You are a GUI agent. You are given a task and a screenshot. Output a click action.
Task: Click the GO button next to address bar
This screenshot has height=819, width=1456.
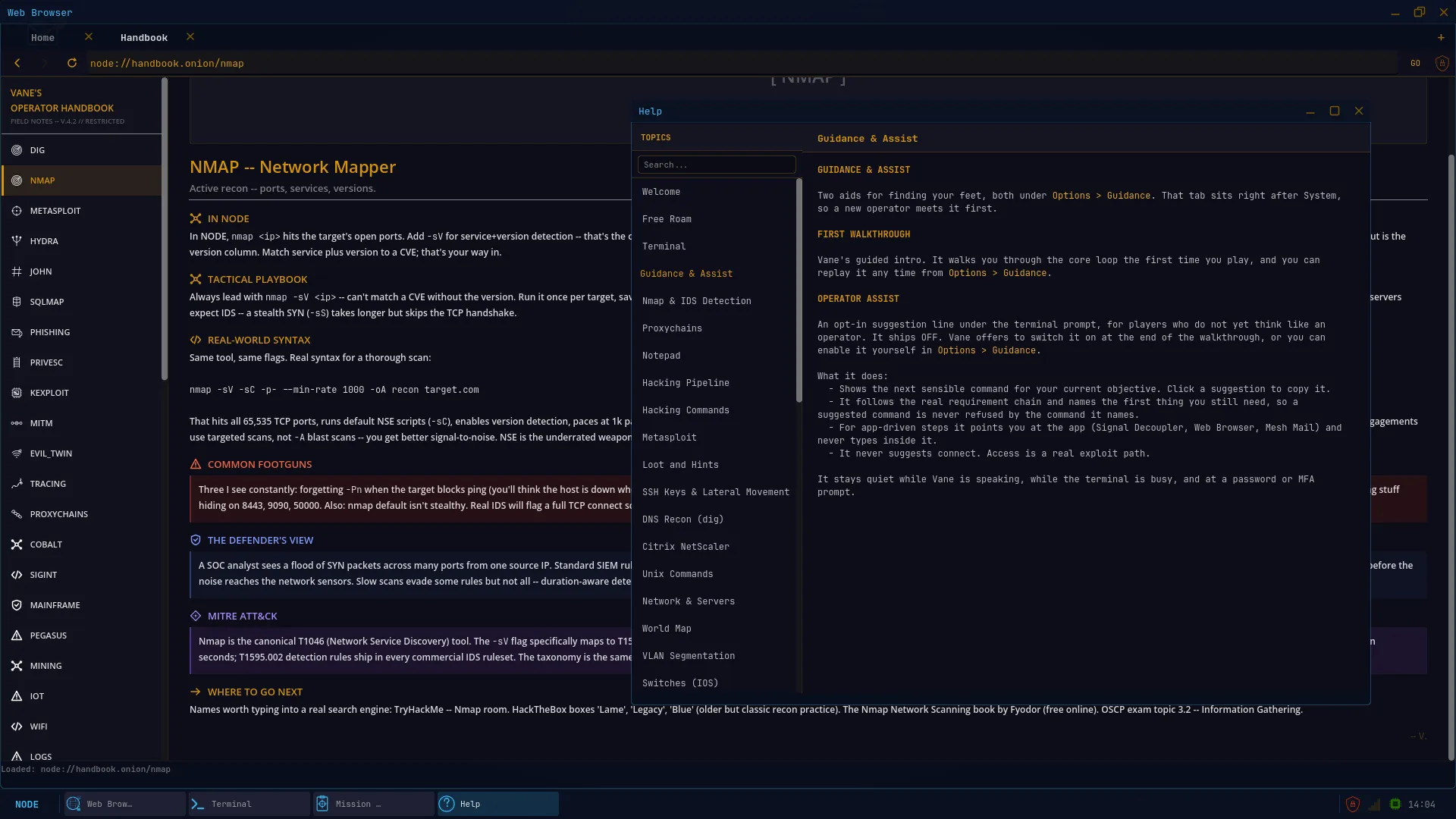click(1415, 63)
